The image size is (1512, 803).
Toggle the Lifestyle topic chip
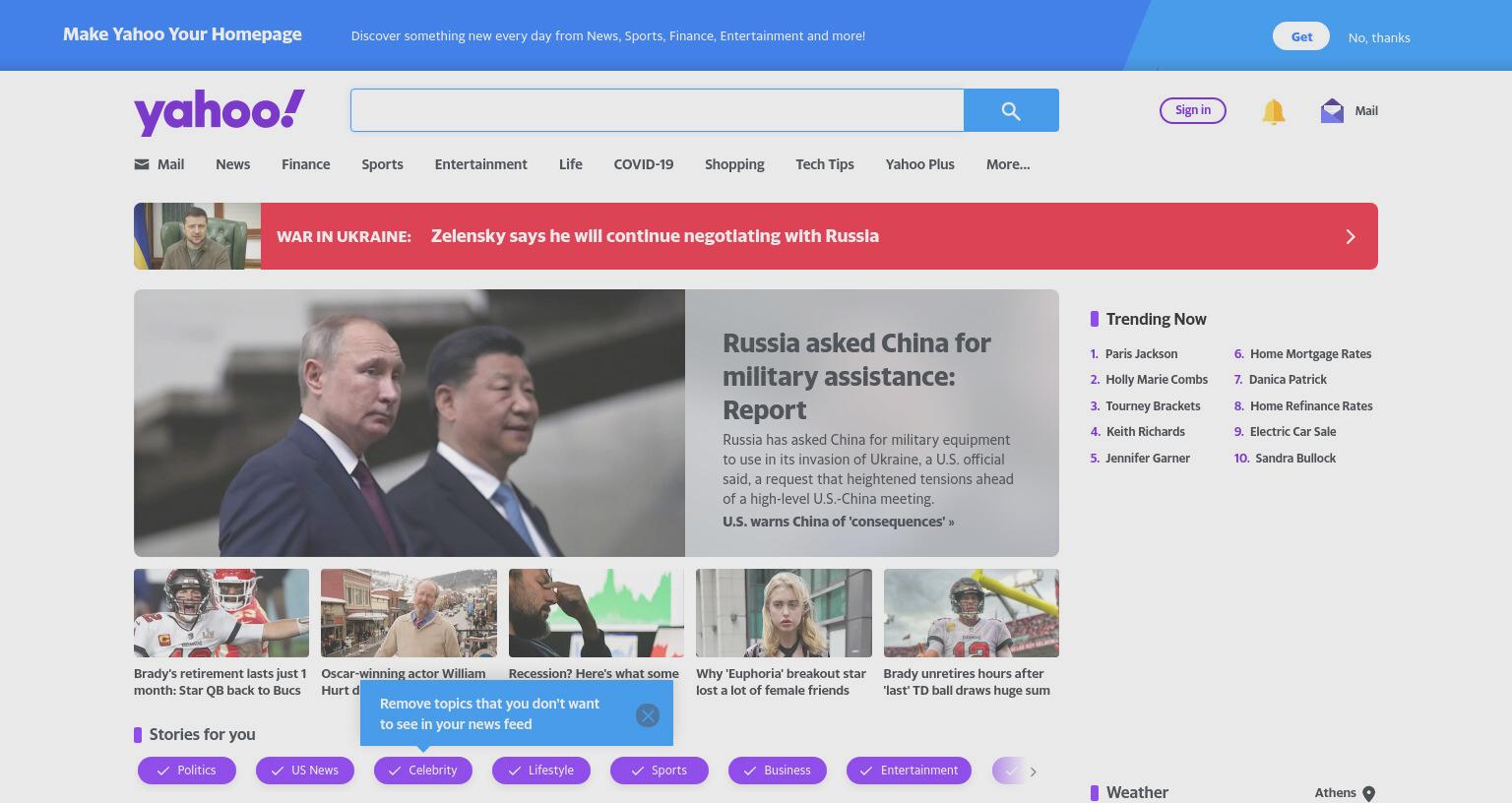(x=541, y=771)
